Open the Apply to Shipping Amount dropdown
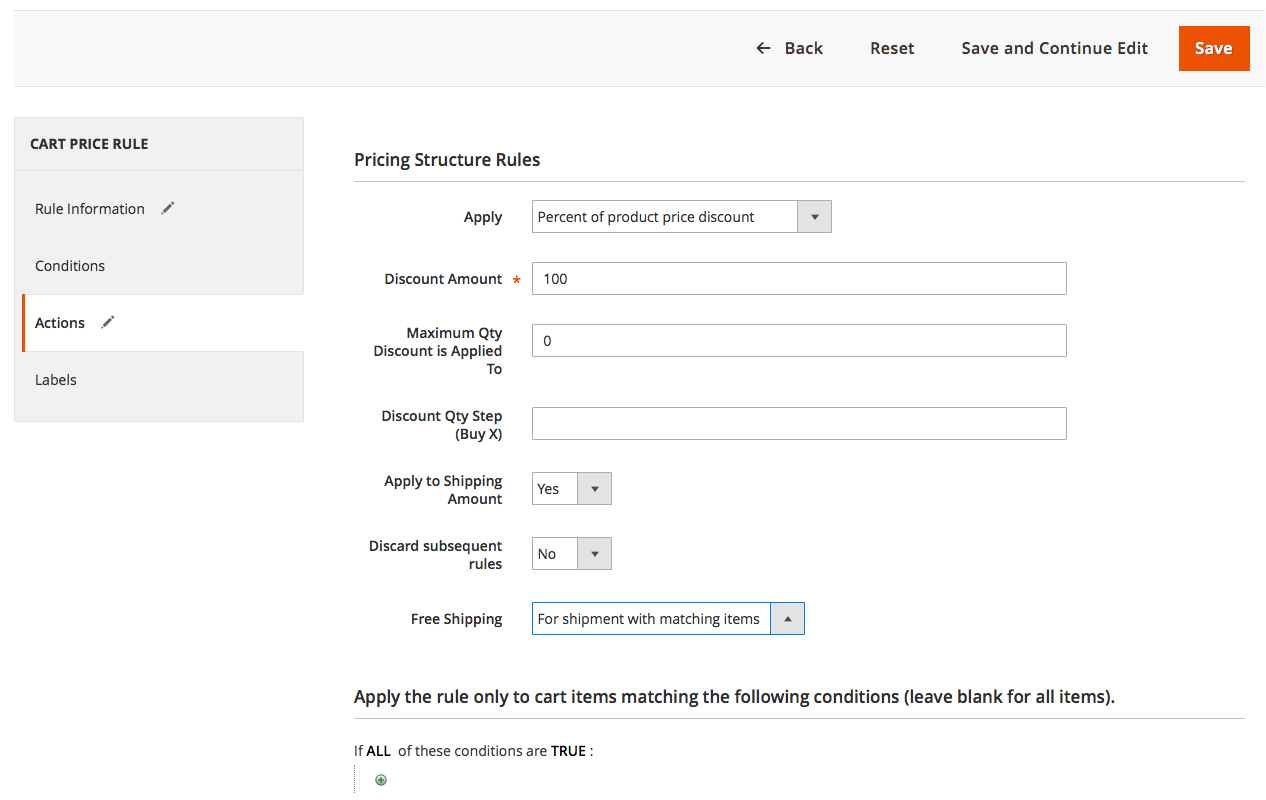 click(x=572, y=489)
